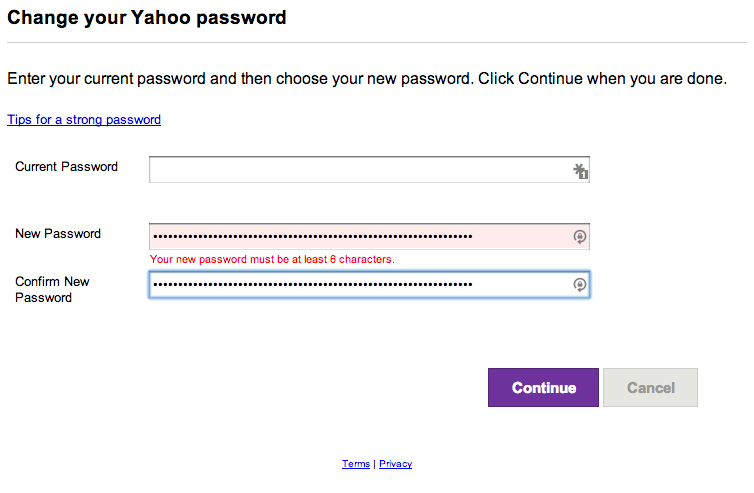Image resolution: width=754 pixels, height=493 pixels.
Task: Click the Confirm New Password label
Action: tap(52, 289)
